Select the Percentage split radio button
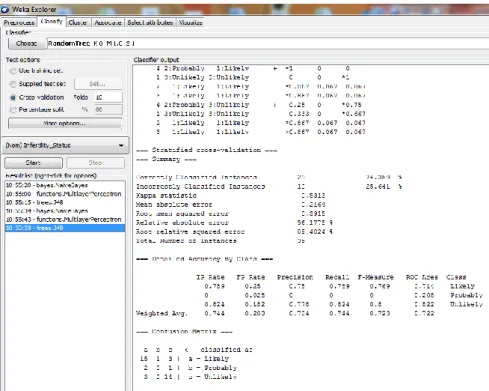This screenshot has width=489, height=391. pos(13,110)
